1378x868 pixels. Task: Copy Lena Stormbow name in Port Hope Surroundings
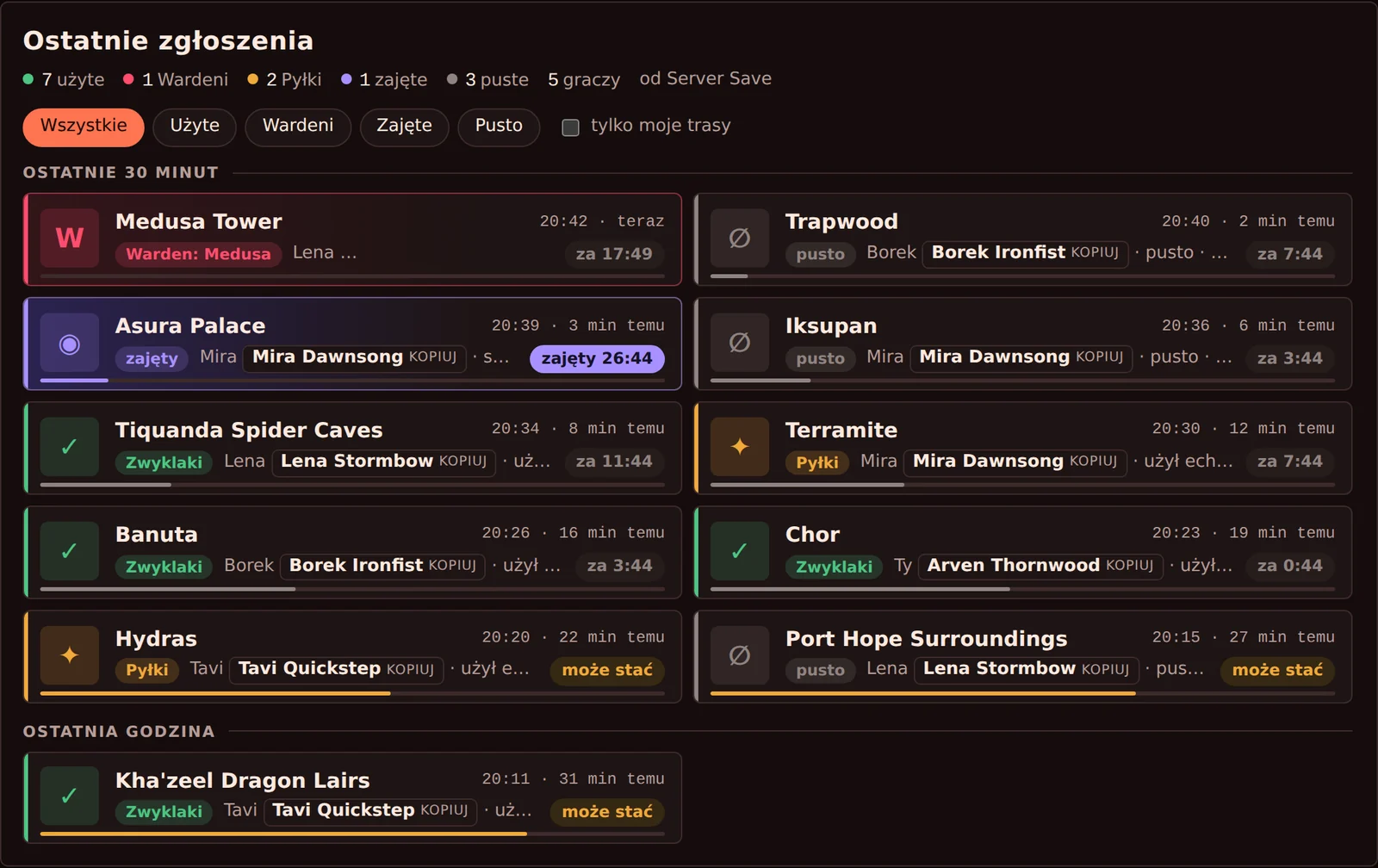tap(1026, 669)
